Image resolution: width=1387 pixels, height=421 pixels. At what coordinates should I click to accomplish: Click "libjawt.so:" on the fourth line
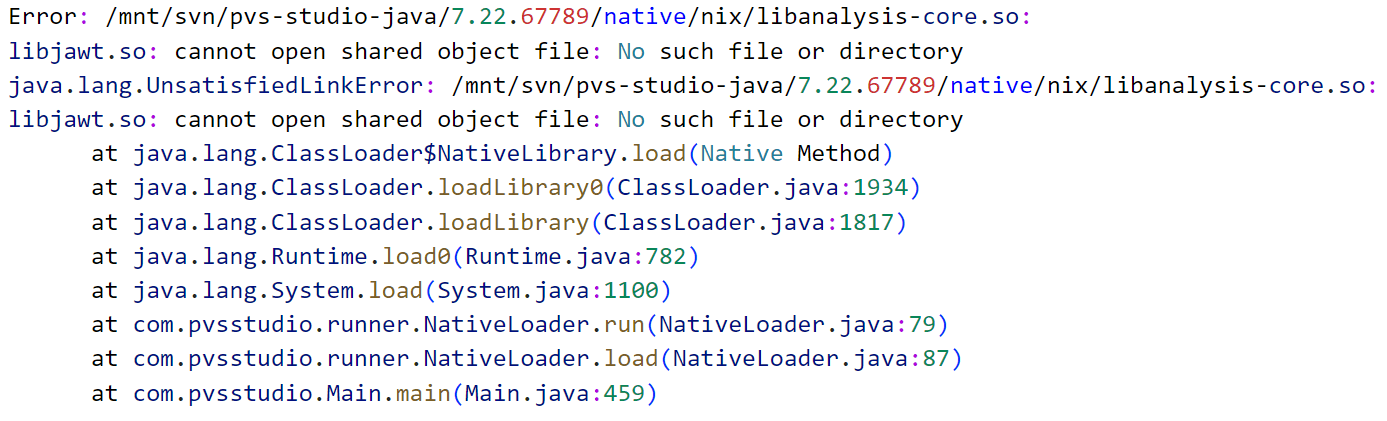pos(84,120)
